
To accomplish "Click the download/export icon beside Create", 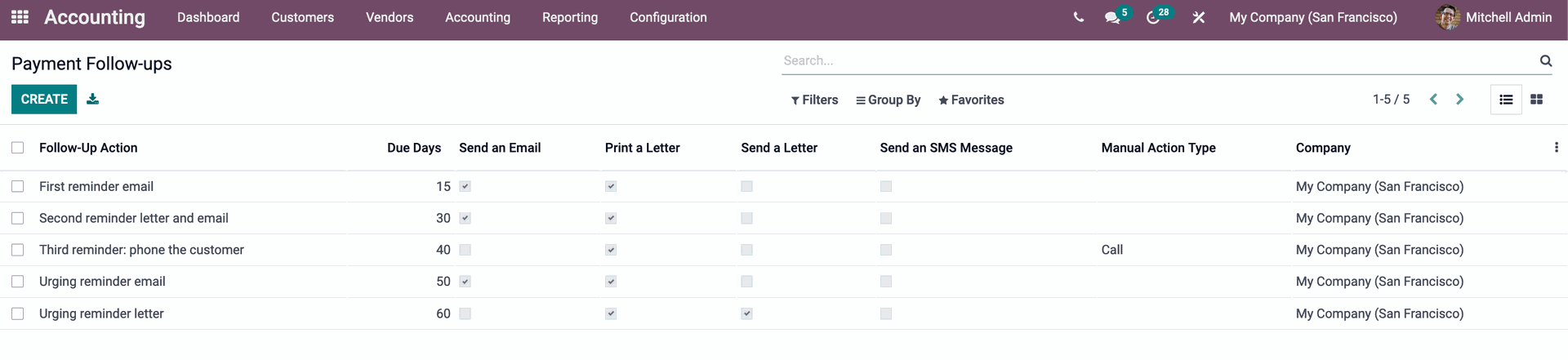I will pyautogui.click(x=93, y=99).
